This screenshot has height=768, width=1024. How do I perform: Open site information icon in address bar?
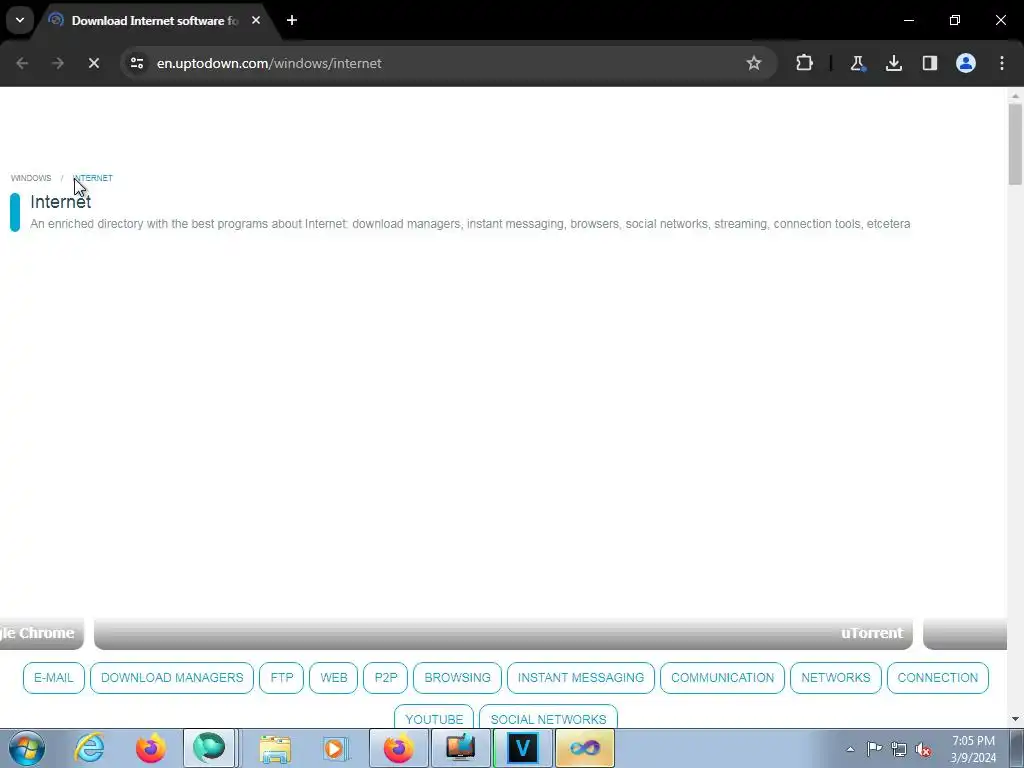(x=136, y=63)
